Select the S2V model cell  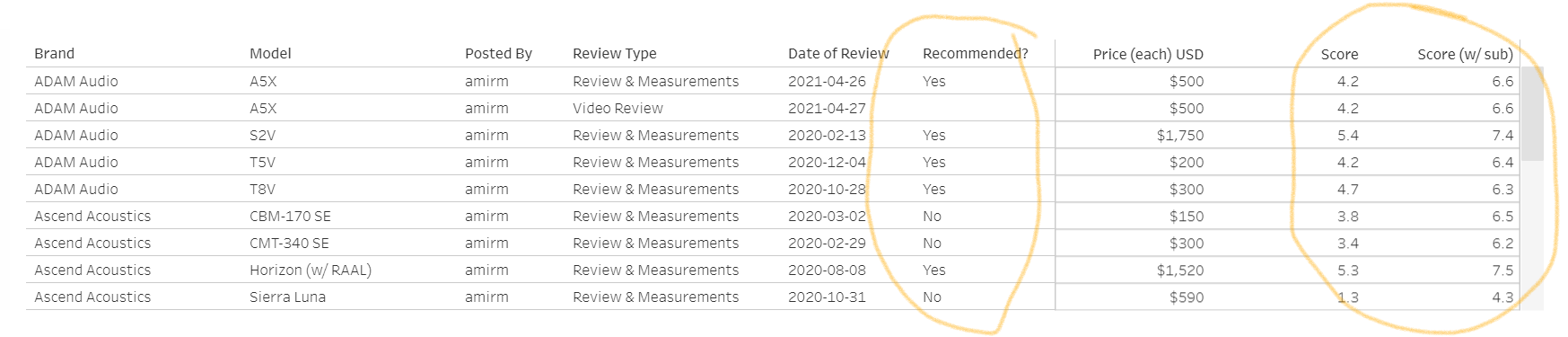coord(262,135)
